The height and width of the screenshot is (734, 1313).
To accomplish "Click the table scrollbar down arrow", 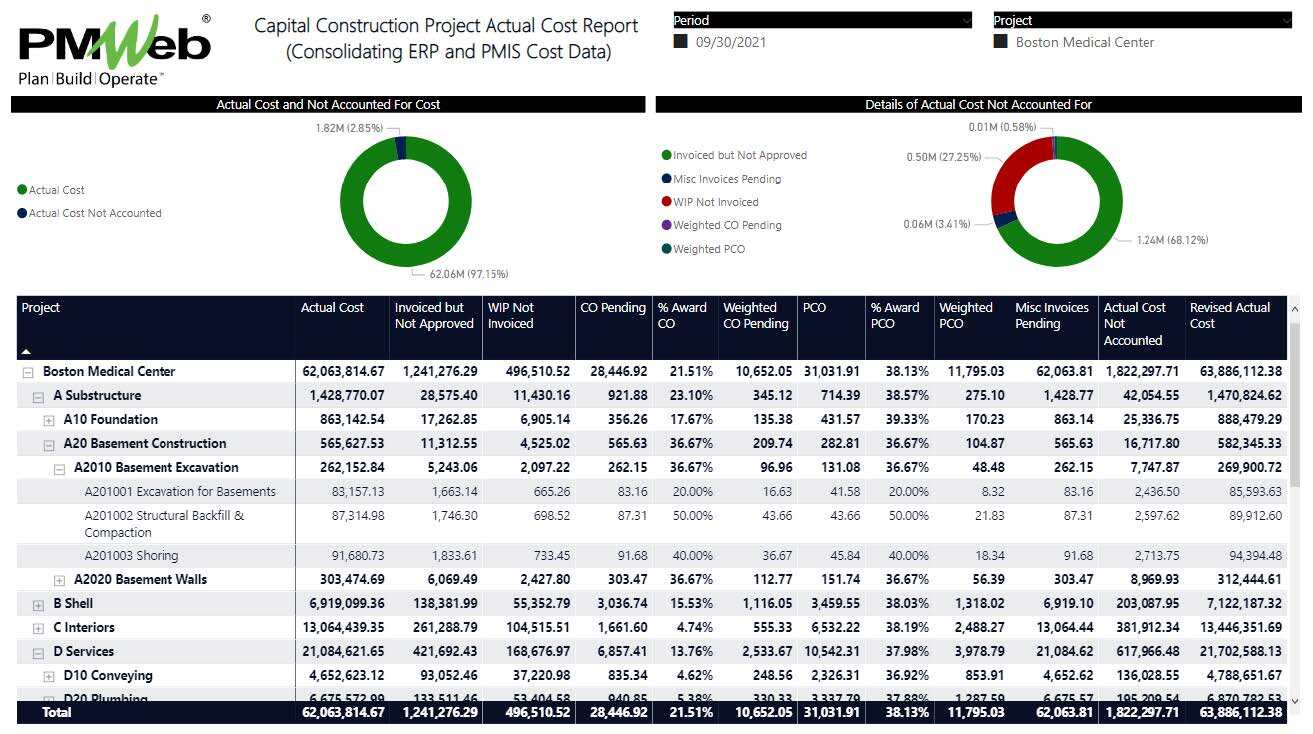I will pos(1296,701).
